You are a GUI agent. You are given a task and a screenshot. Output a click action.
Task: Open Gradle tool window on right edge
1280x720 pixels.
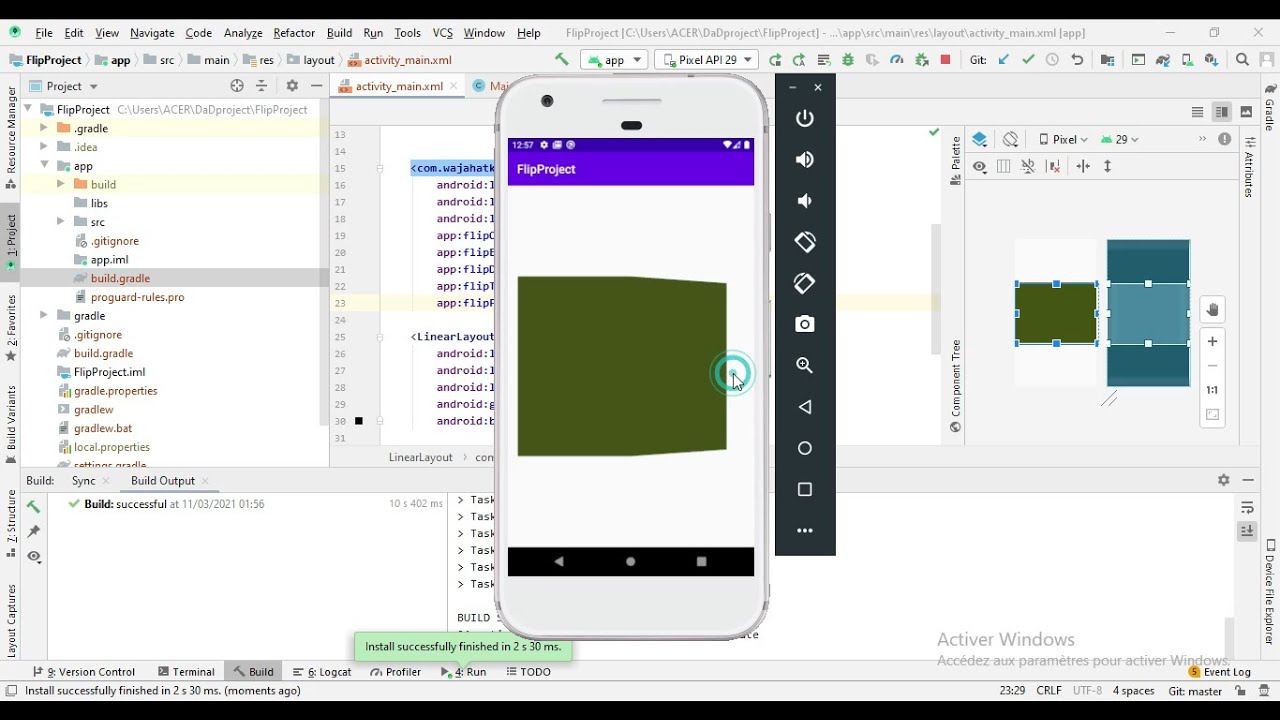pos(1270,108)
